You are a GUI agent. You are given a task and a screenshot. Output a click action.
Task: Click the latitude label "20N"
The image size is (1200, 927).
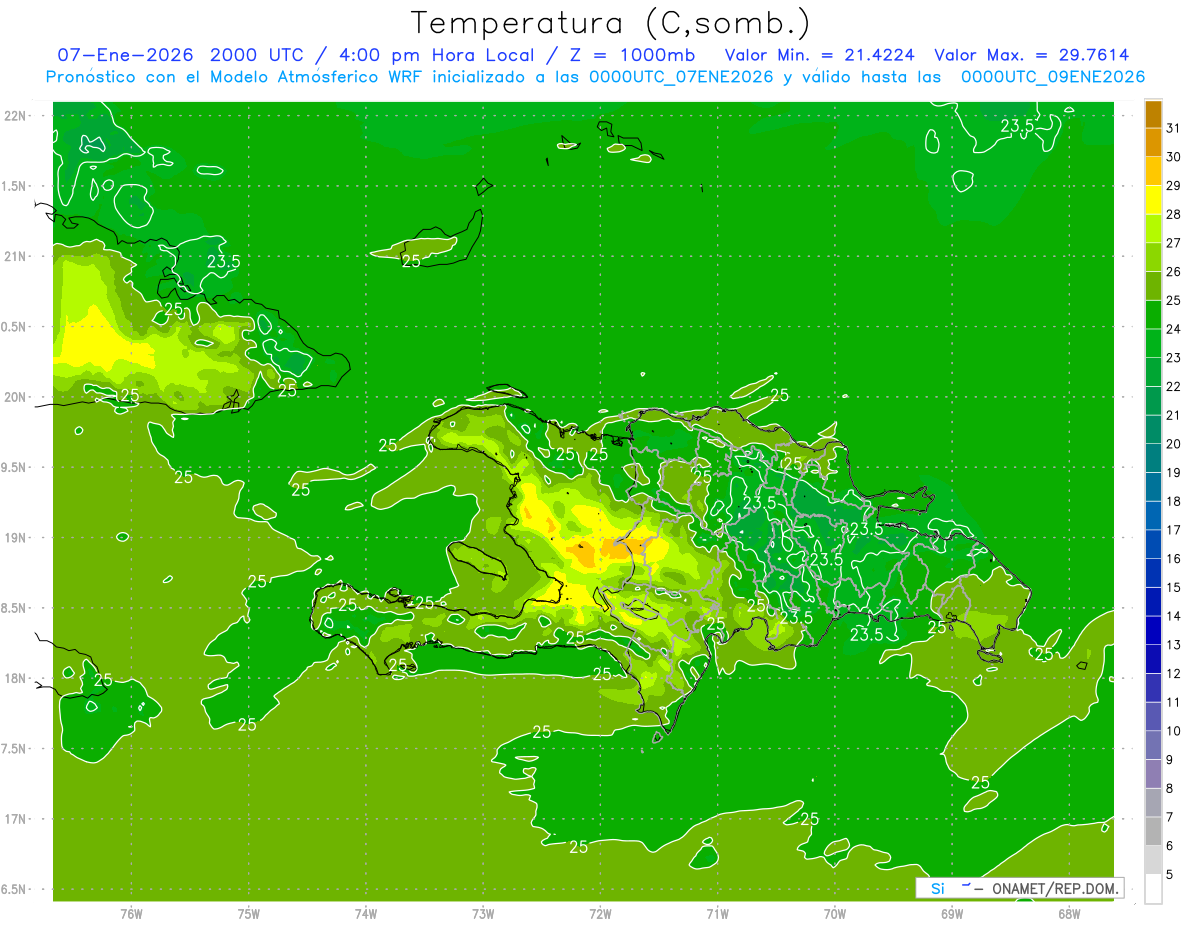tap(17, 397)
